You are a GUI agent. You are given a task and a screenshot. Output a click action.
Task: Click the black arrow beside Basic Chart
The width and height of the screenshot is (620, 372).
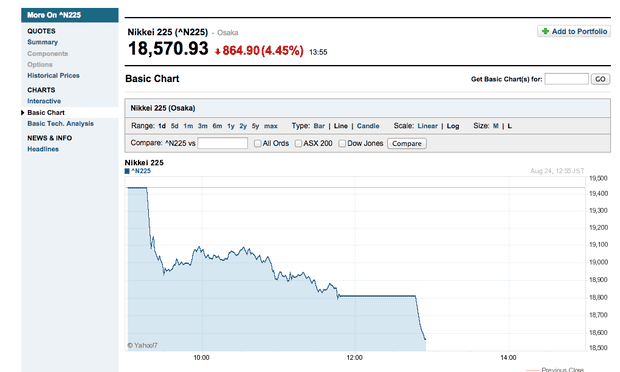tap(23, 113)
